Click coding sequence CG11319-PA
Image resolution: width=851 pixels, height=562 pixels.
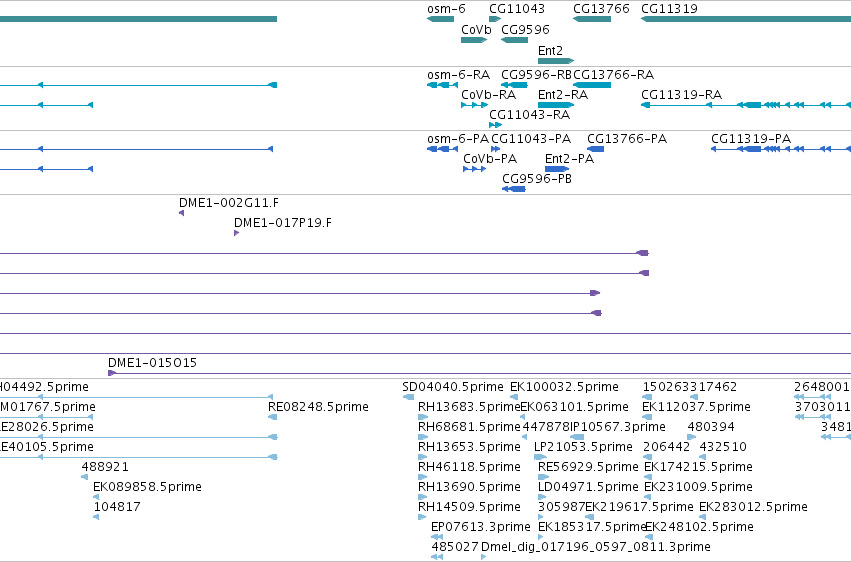[x=781, y=149]
